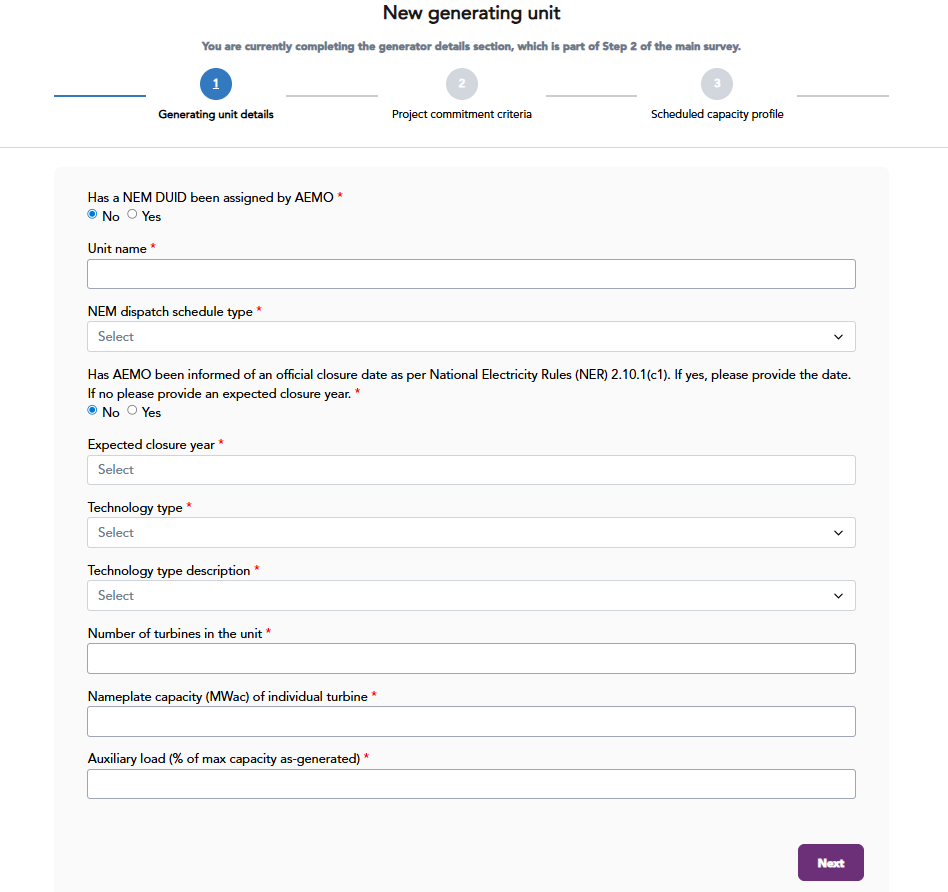Image resolution: width=948 pixels, height=892 pixels.
Task: Click step 1 circle icon
Action: tap(216, 84)
